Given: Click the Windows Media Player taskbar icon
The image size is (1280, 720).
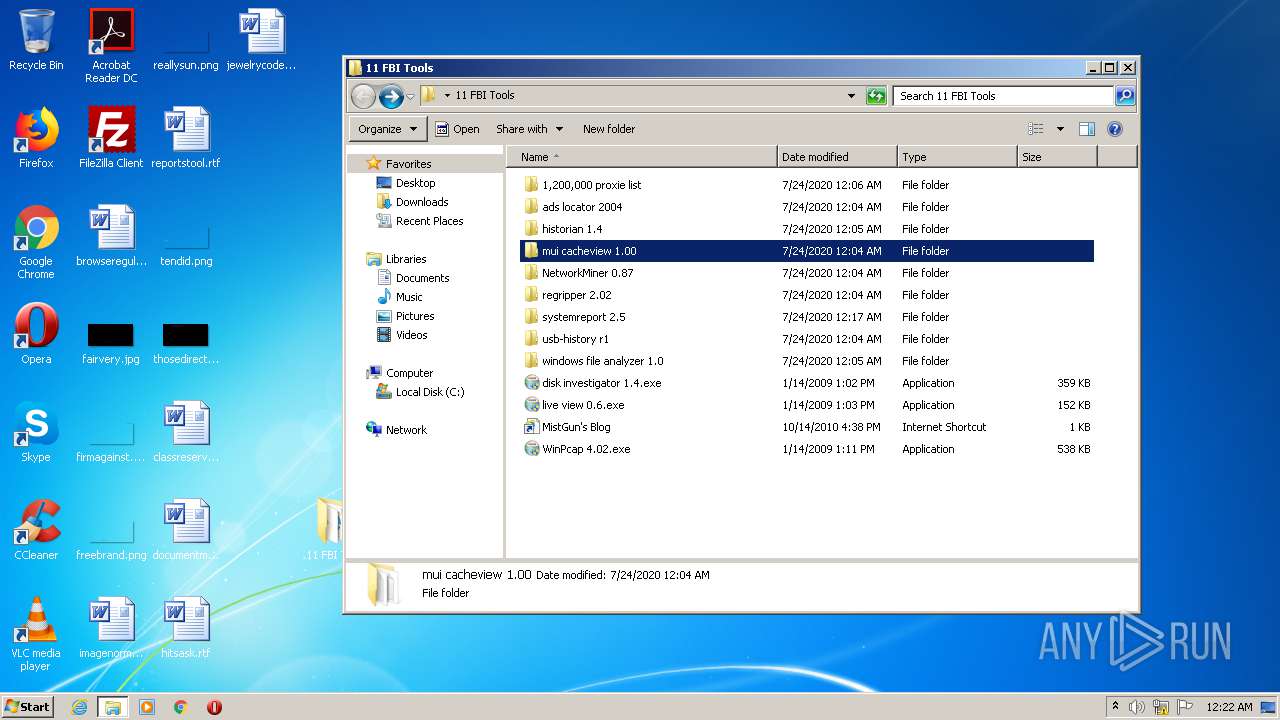Looking at the screenshot, I should click(147, 707).
